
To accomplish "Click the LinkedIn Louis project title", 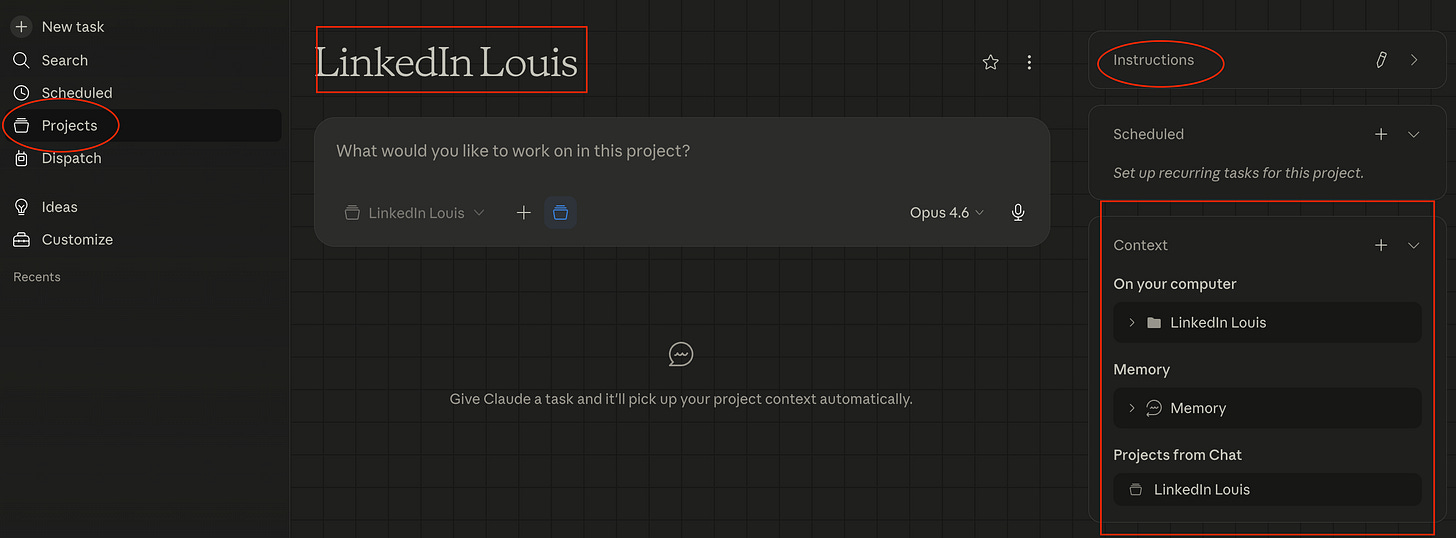I will tap(447, 62).
